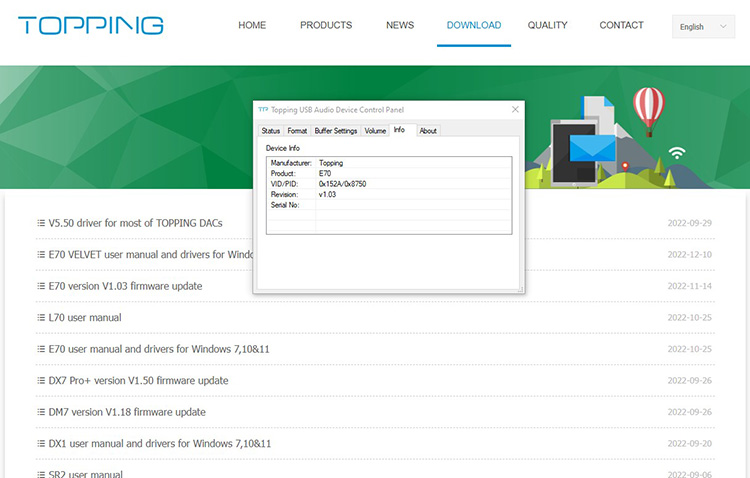The width and height of the screenshot is (750, 478).
Task: Click the date 2022-09-20
Action: coord(690,444)
